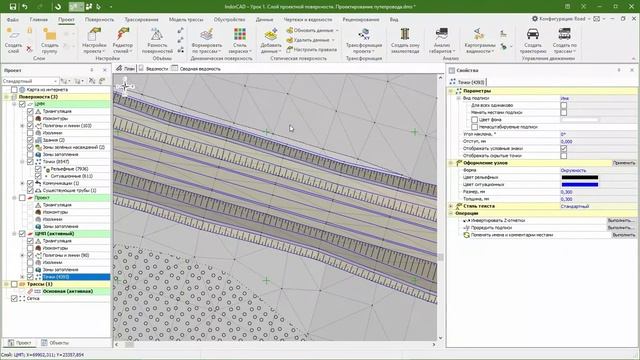Open Картограммы видимости tool

pos(479,40)
